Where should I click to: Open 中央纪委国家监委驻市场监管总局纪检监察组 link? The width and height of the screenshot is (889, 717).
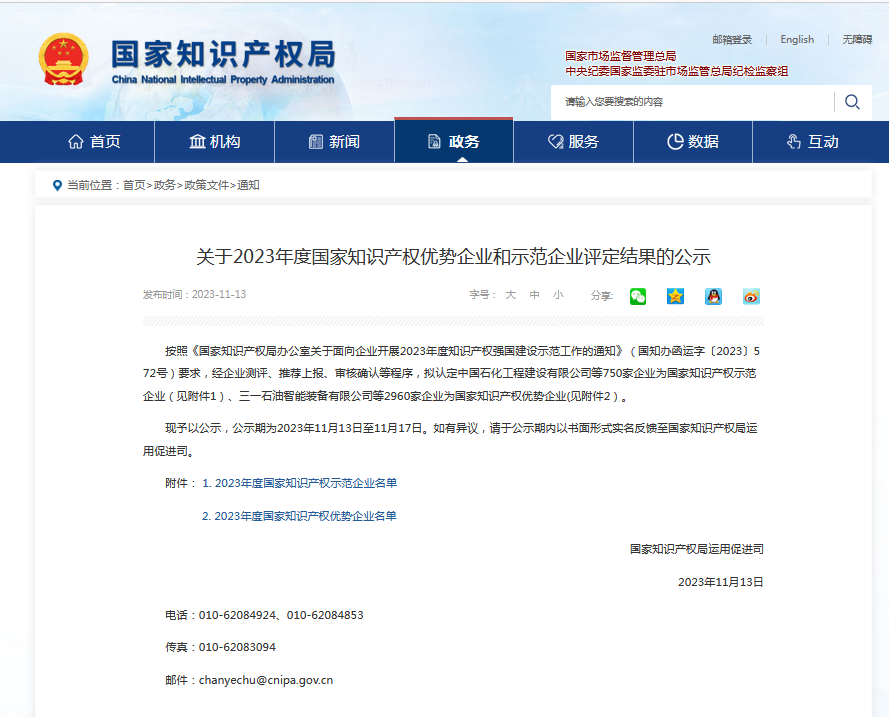676,71
